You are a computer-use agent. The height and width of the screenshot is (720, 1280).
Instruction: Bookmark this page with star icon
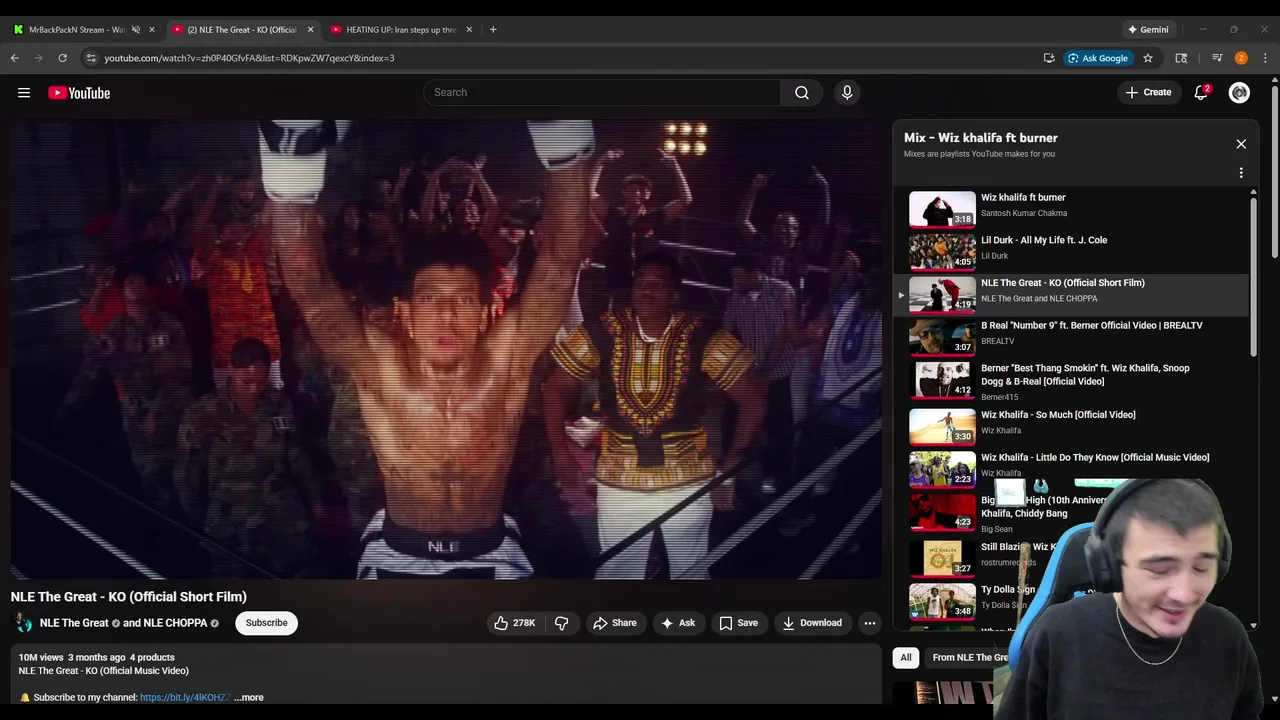[1148, 58]
